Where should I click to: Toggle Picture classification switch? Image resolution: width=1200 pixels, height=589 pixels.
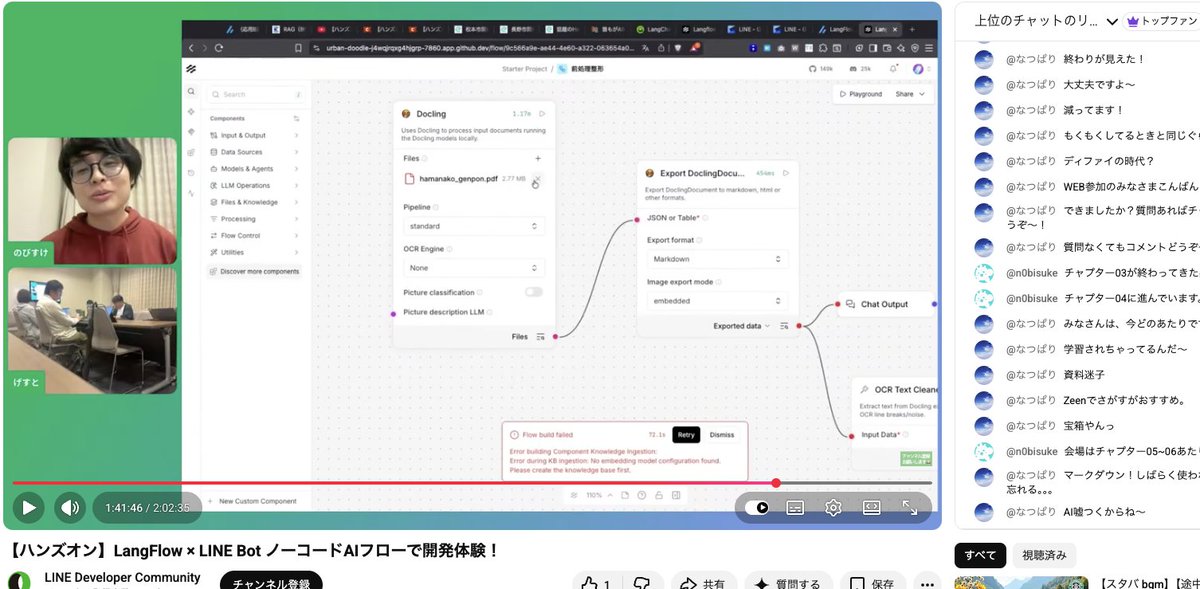pyautogui.click(x=534, y=292)
